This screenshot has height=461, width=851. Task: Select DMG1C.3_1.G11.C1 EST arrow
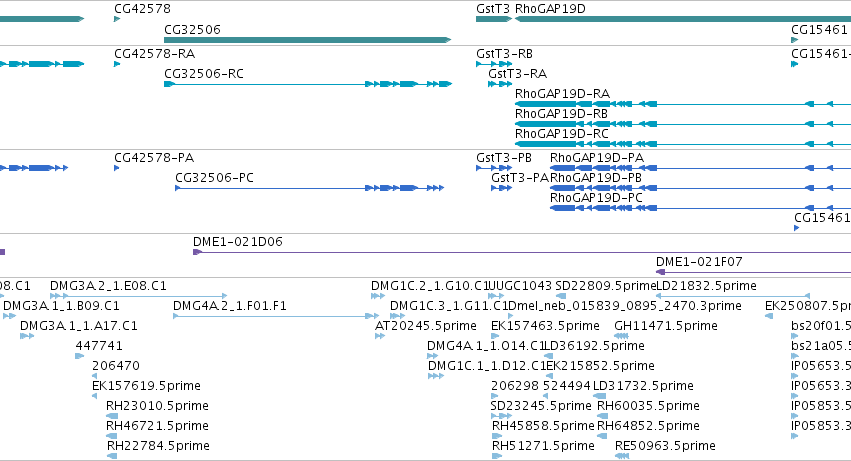click(397, 316)
